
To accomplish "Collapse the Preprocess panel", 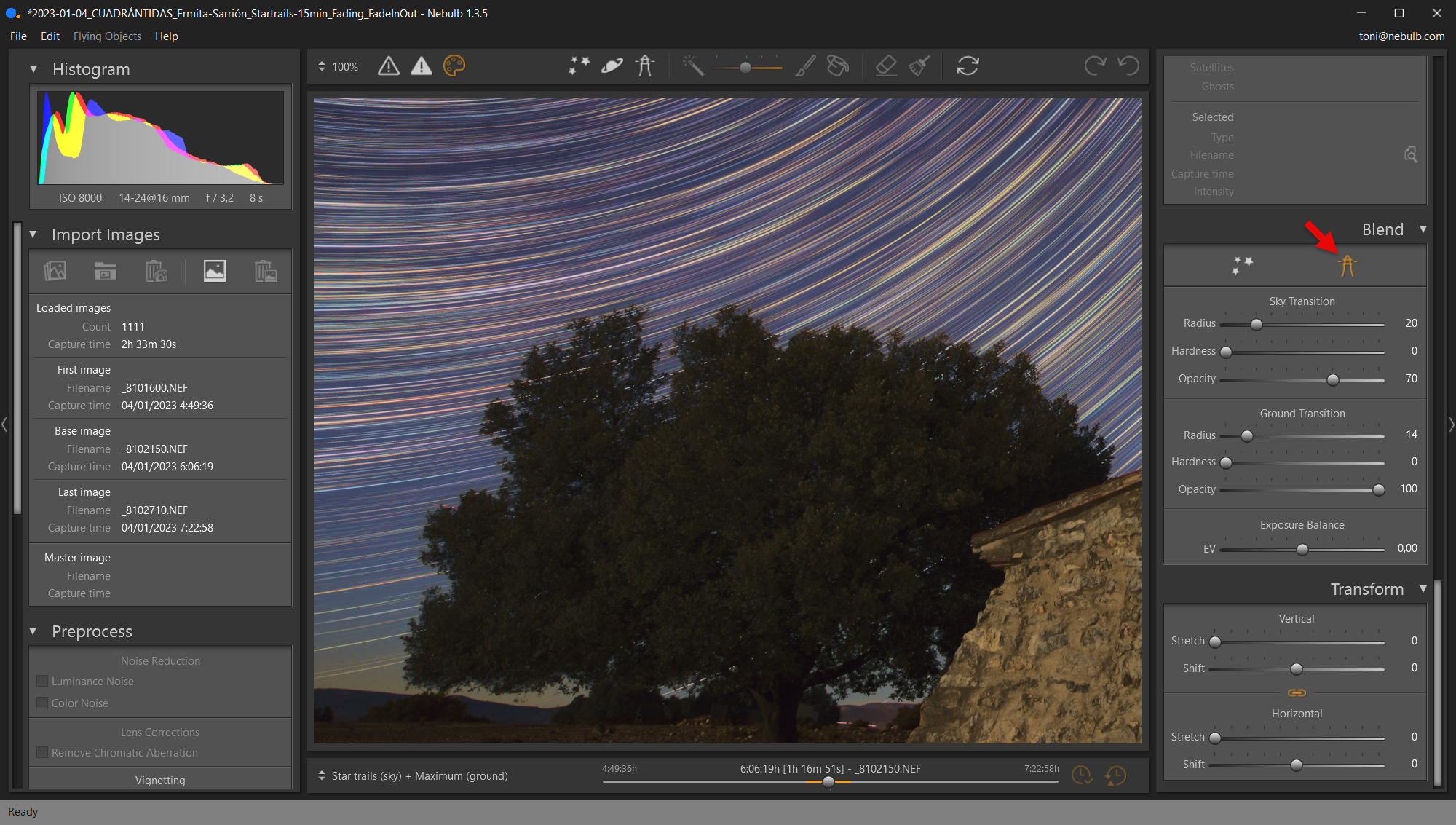I will coord(33,631).
